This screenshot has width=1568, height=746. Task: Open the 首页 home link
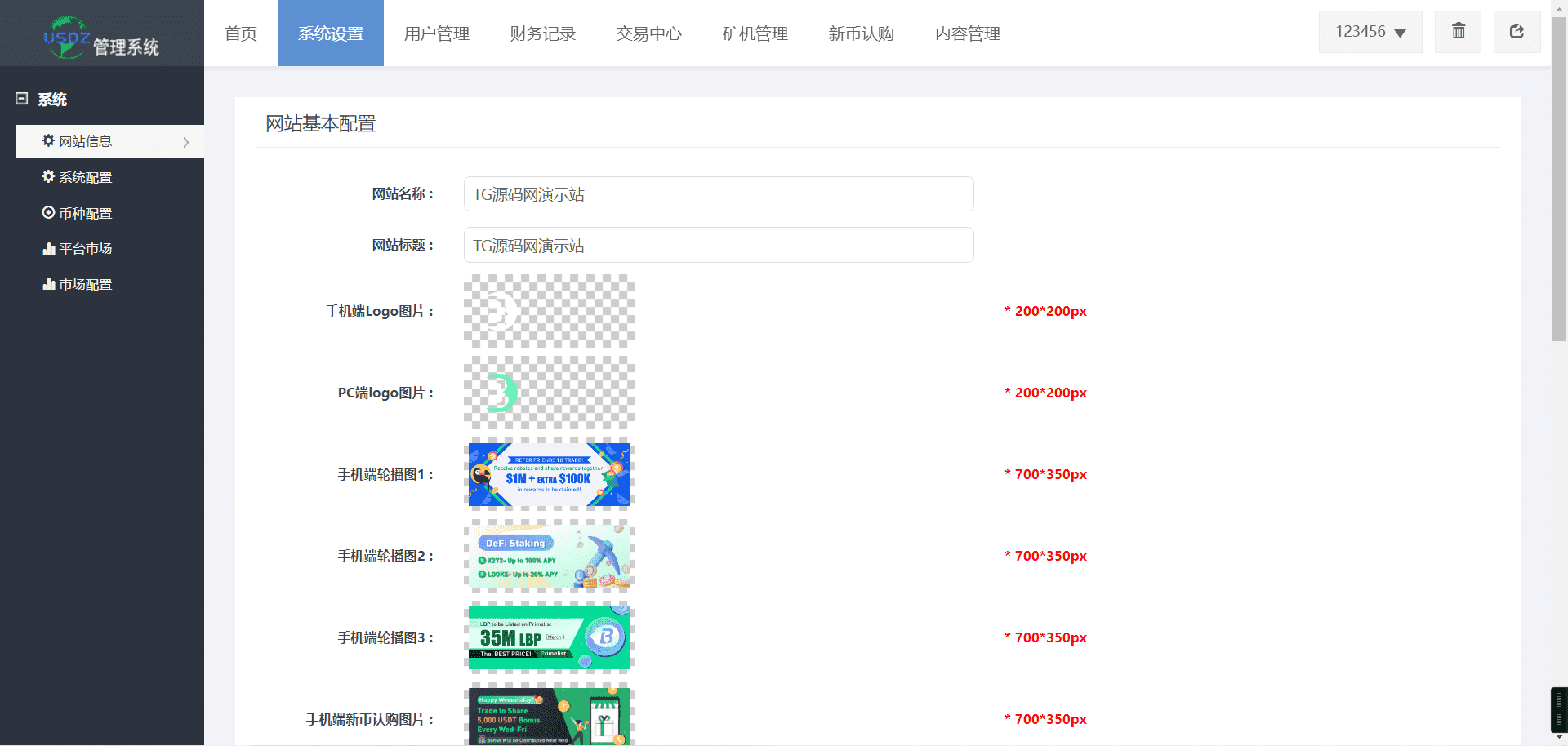[240, 33]
